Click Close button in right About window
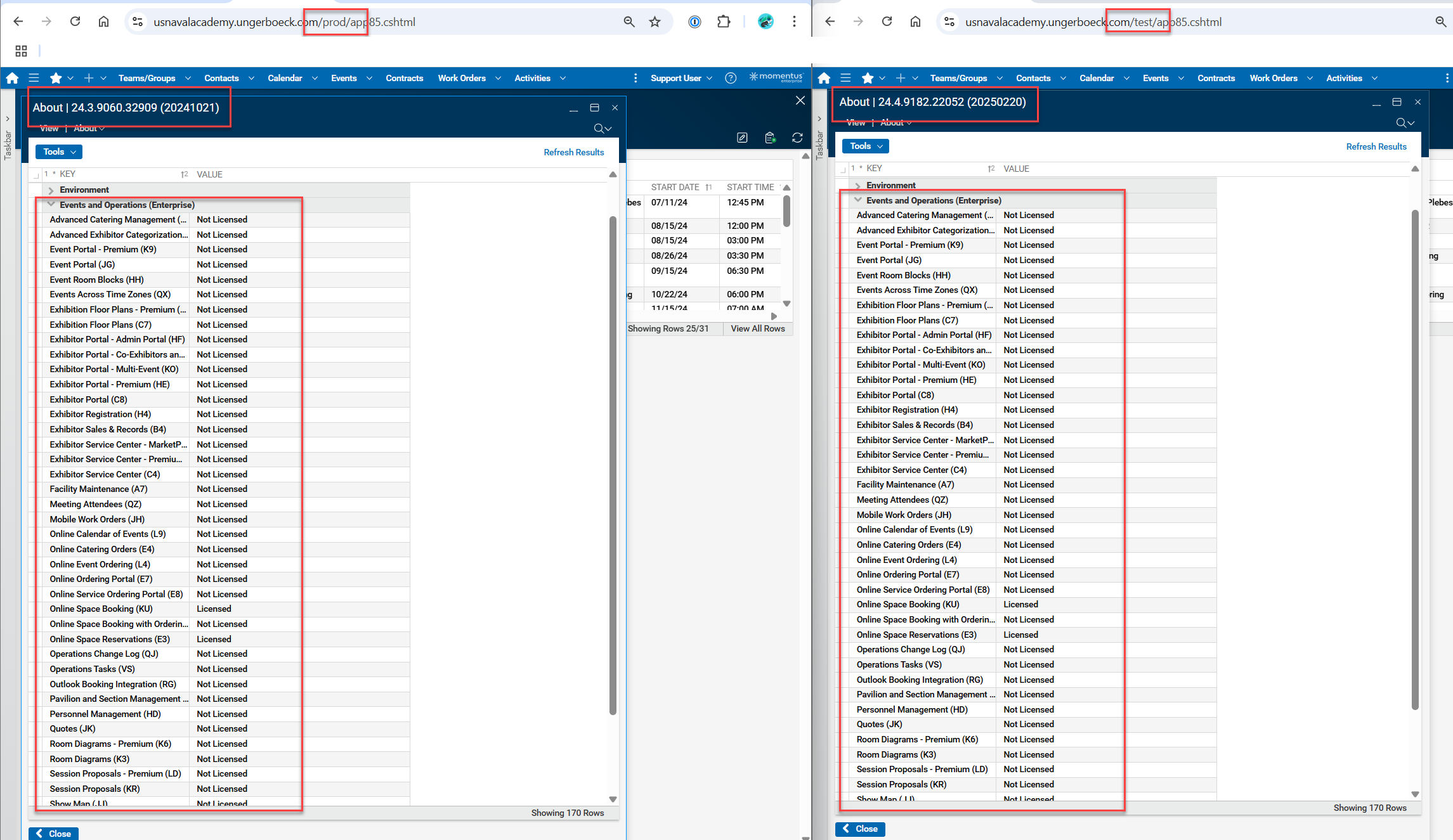Viewport: 1453px width, 840px height. pyautogui.click(x=861, y=829)
